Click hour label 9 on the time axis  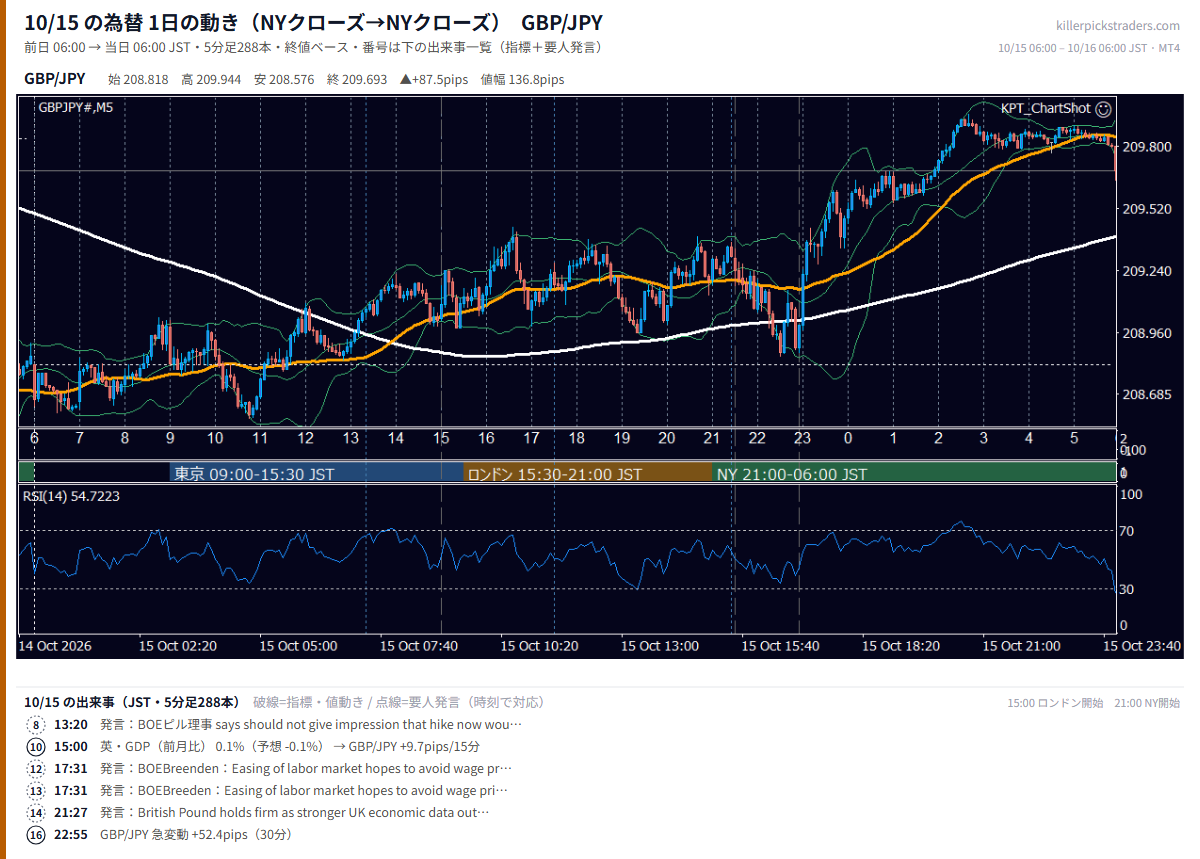(x=170, y=438)
